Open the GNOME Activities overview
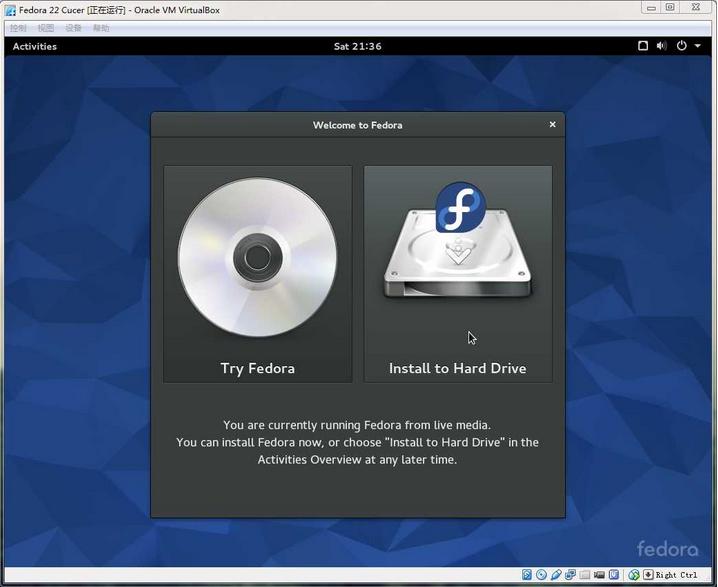This screenshot has width=718, height=587. pyautogui.click(x=35, y=46)
